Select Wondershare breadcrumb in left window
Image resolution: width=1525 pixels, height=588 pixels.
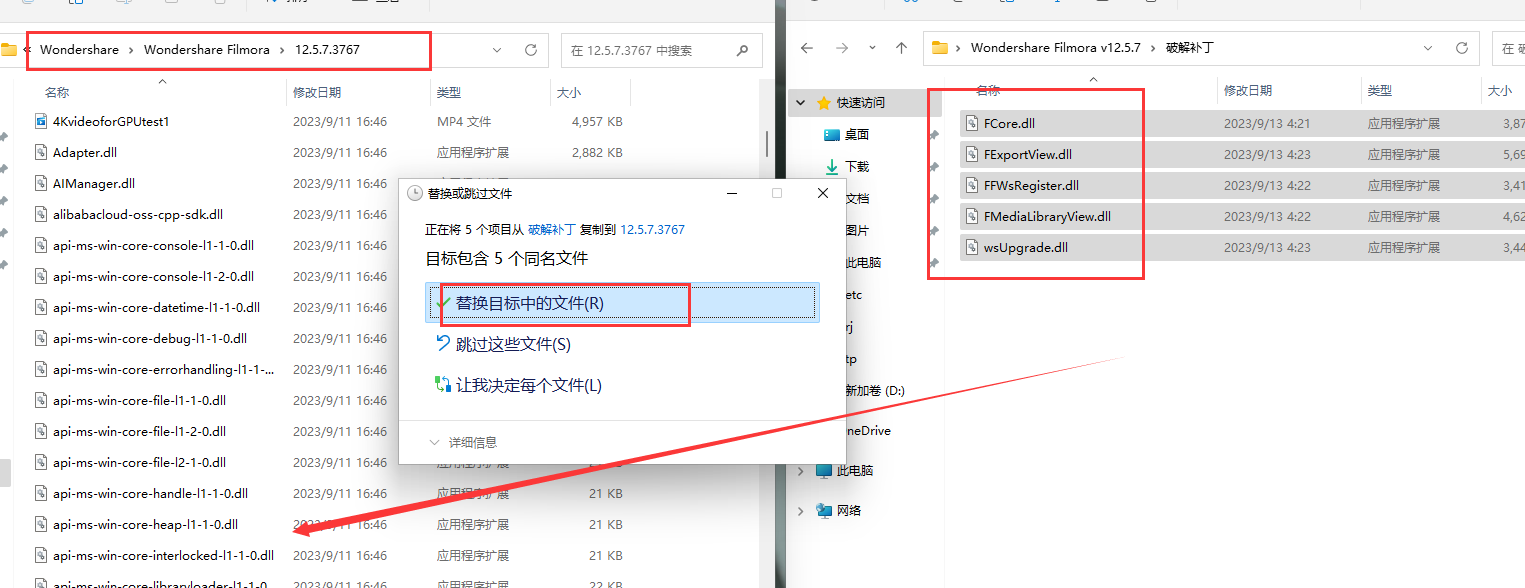click(79, 50)
